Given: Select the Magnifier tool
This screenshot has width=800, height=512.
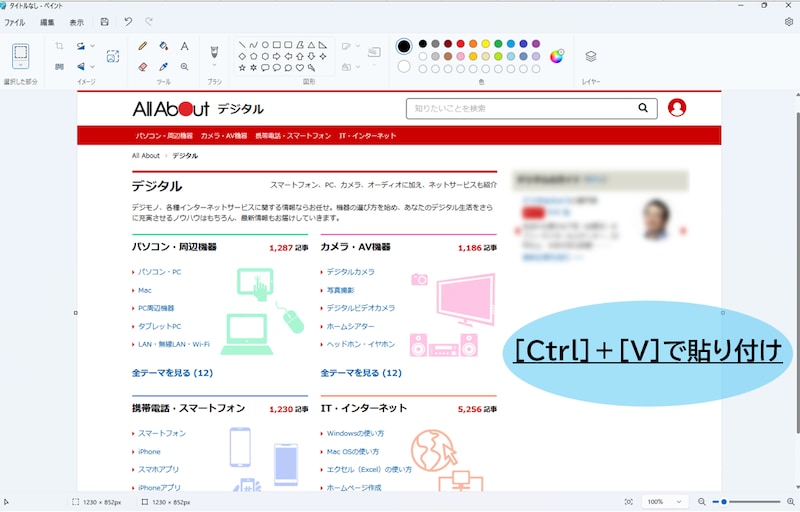Looking at the screenshot, I should (184, 67).
